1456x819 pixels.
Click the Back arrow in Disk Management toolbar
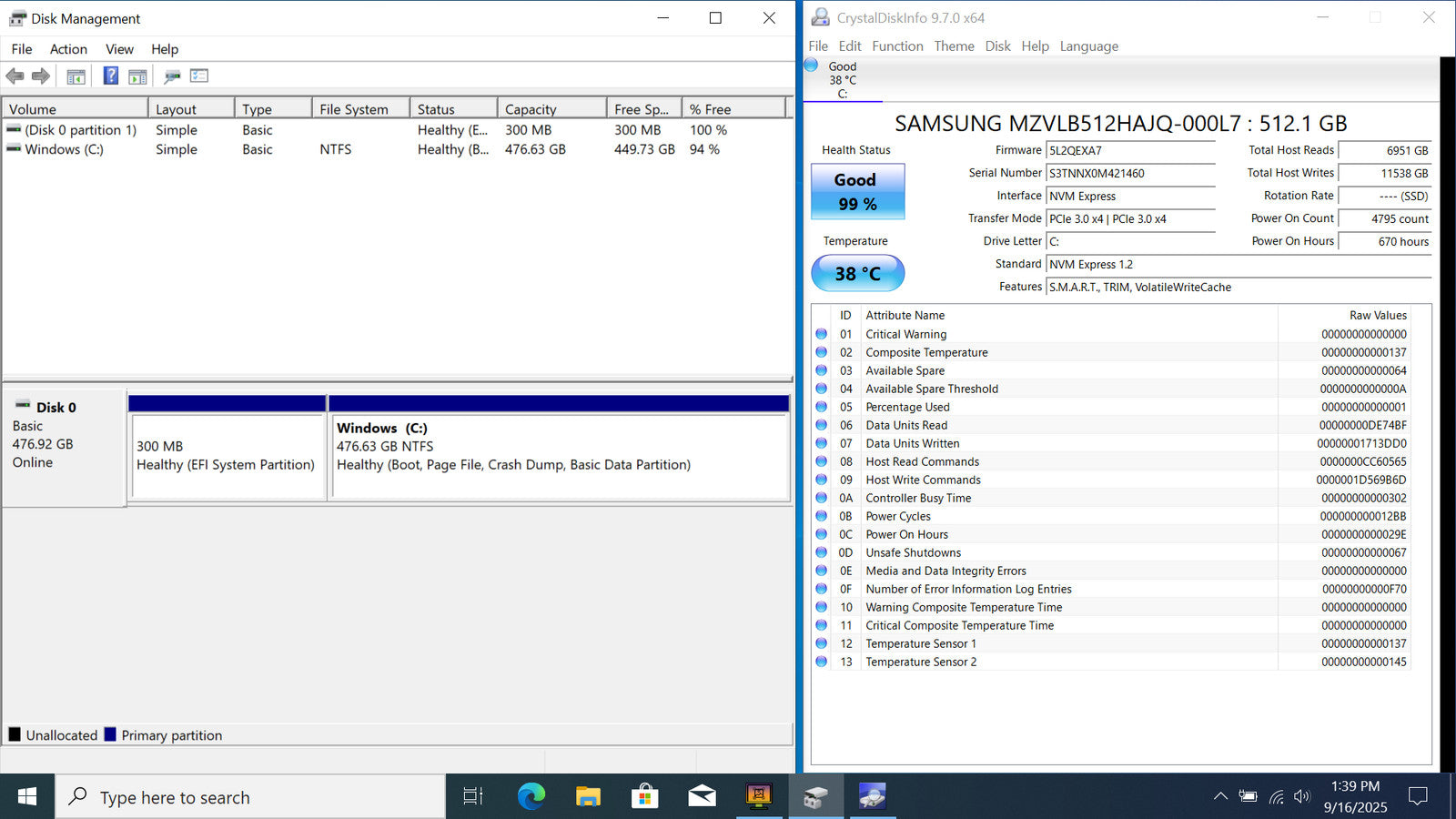[x=15, y=76]
